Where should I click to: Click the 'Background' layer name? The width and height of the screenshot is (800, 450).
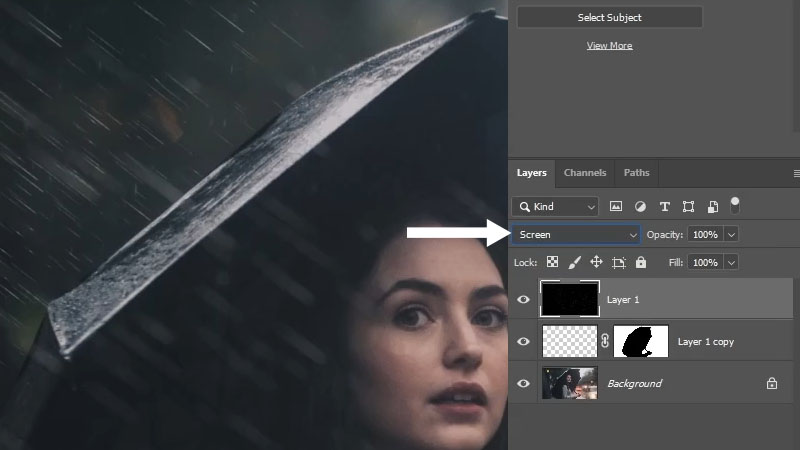[634, 383]
